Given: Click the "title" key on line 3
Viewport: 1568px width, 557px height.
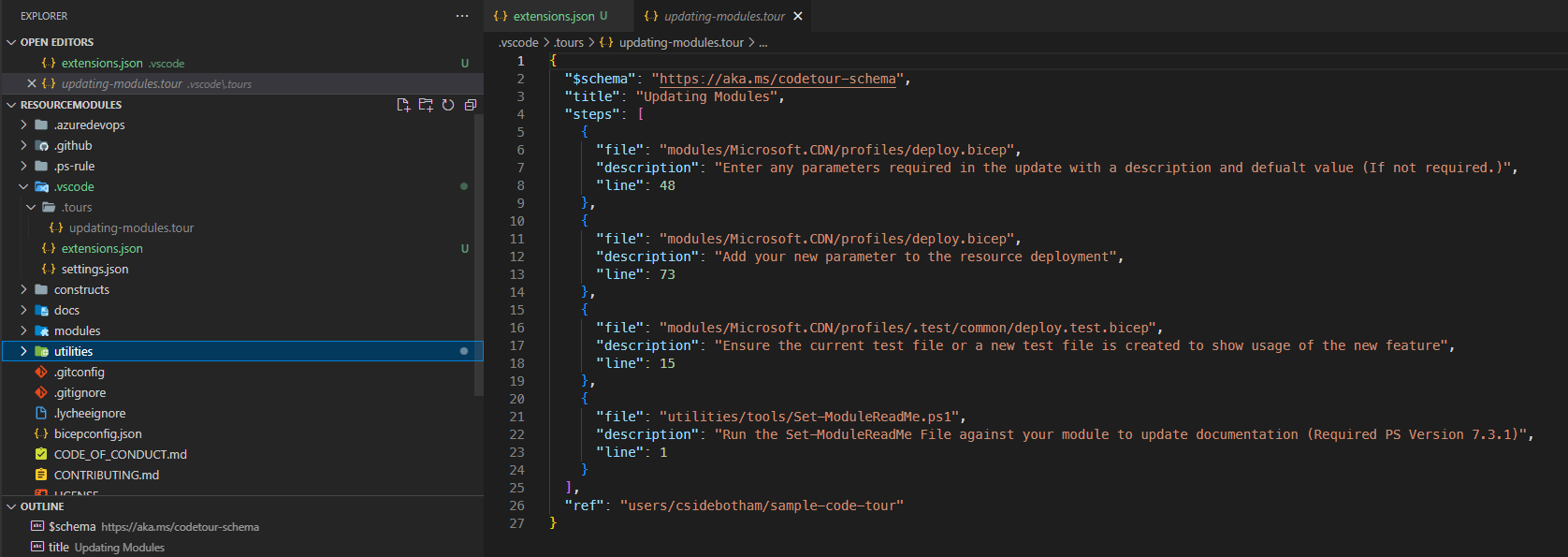Looking at the screenshot, I should click(x=592, y=96).
